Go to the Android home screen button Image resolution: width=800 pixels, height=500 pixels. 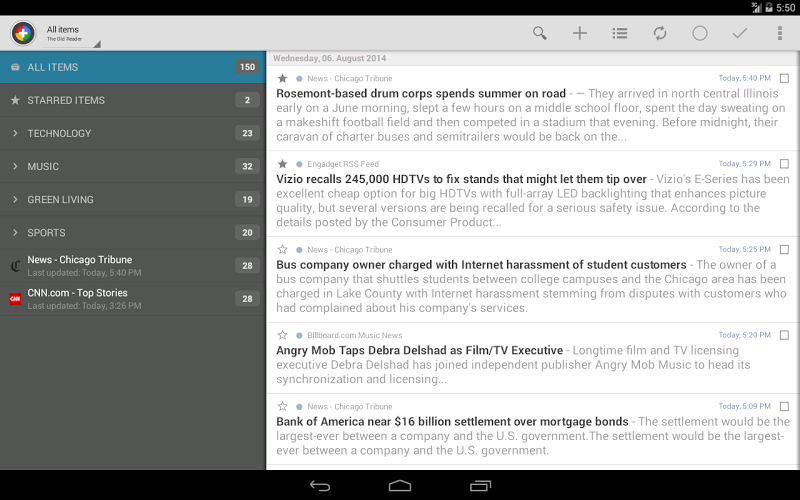point(400,486)
